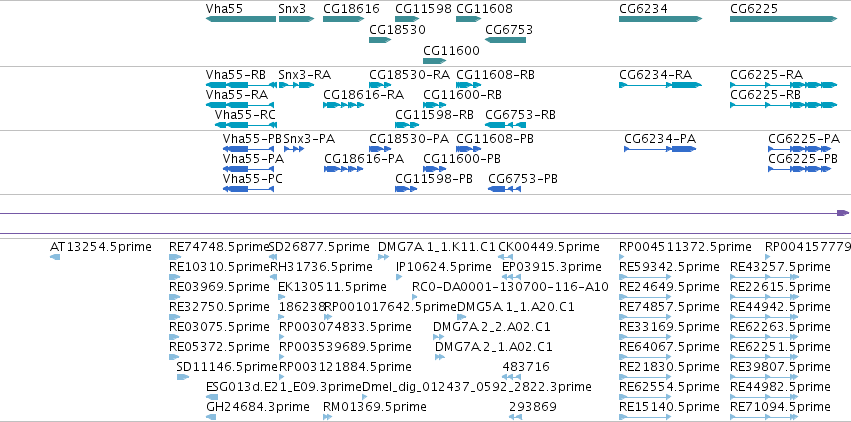Viewport: 851px width, 422px height.
Task: Click the CG6753-RB transcript
Action: (x=505, y=125)
